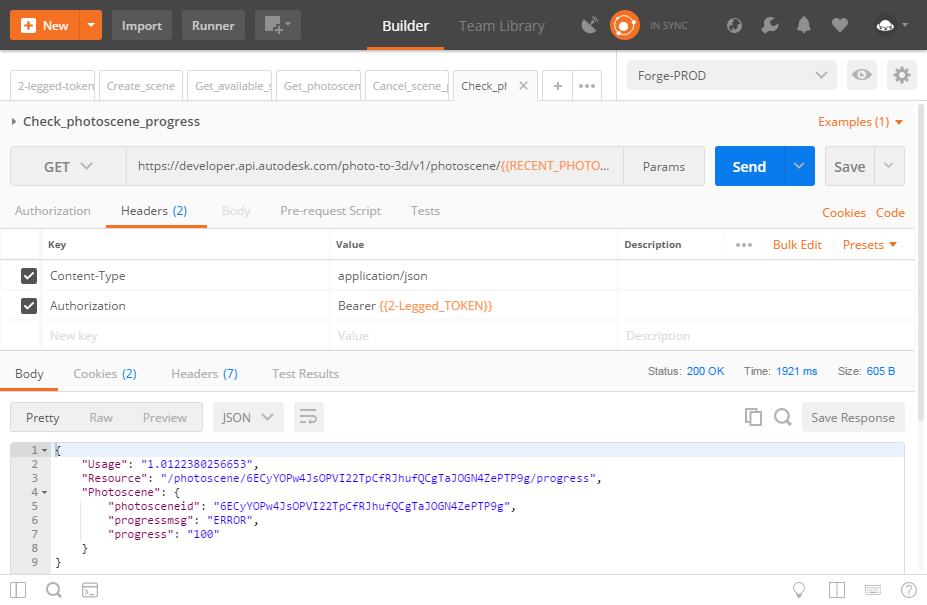Image resolution: width=927 pixels, height=605 pixels.
Task: Open the wrench settings icon
Action: pyautogui.click(x=769, y=25)
